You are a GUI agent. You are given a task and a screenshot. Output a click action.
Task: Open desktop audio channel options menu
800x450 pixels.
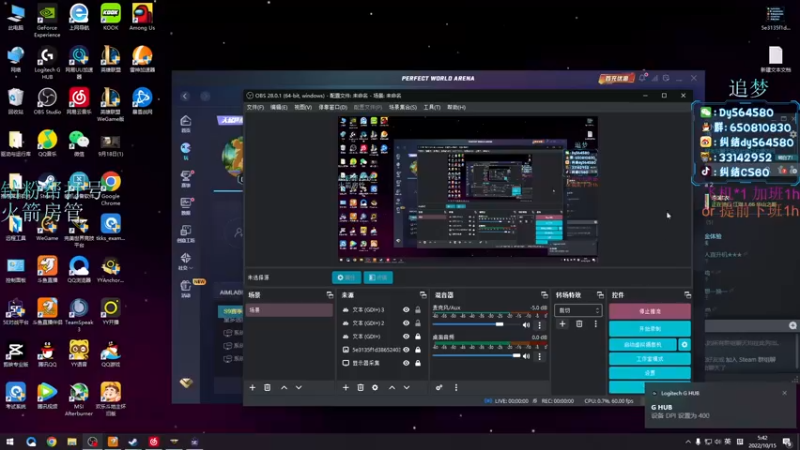click(539, 356)
